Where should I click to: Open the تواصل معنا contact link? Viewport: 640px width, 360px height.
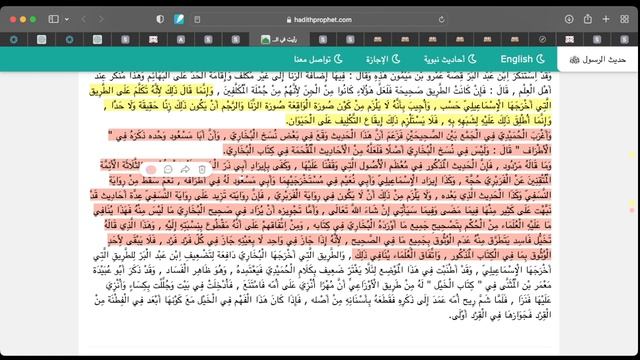point(318,59)
